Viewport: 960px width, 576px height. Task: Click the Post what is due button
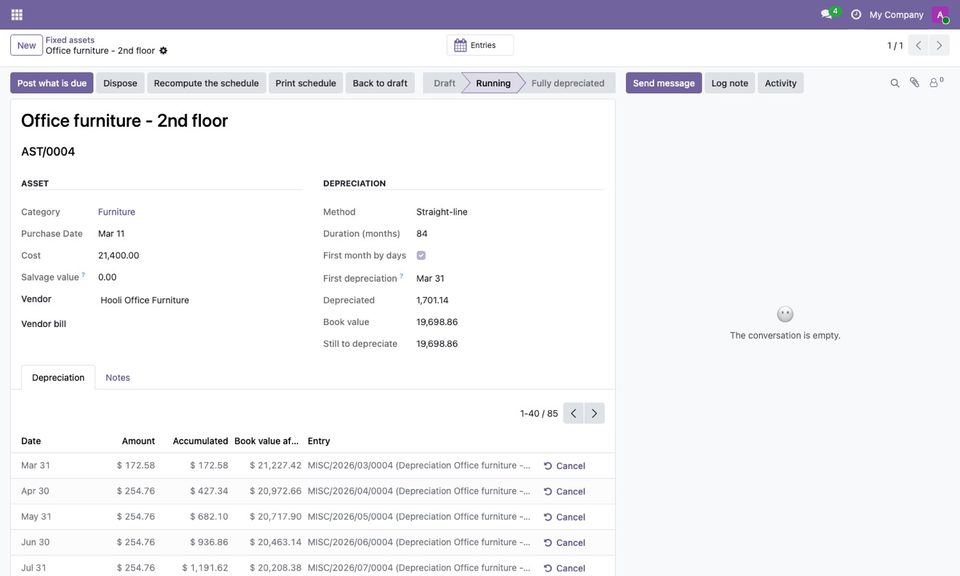pos(52,83)
